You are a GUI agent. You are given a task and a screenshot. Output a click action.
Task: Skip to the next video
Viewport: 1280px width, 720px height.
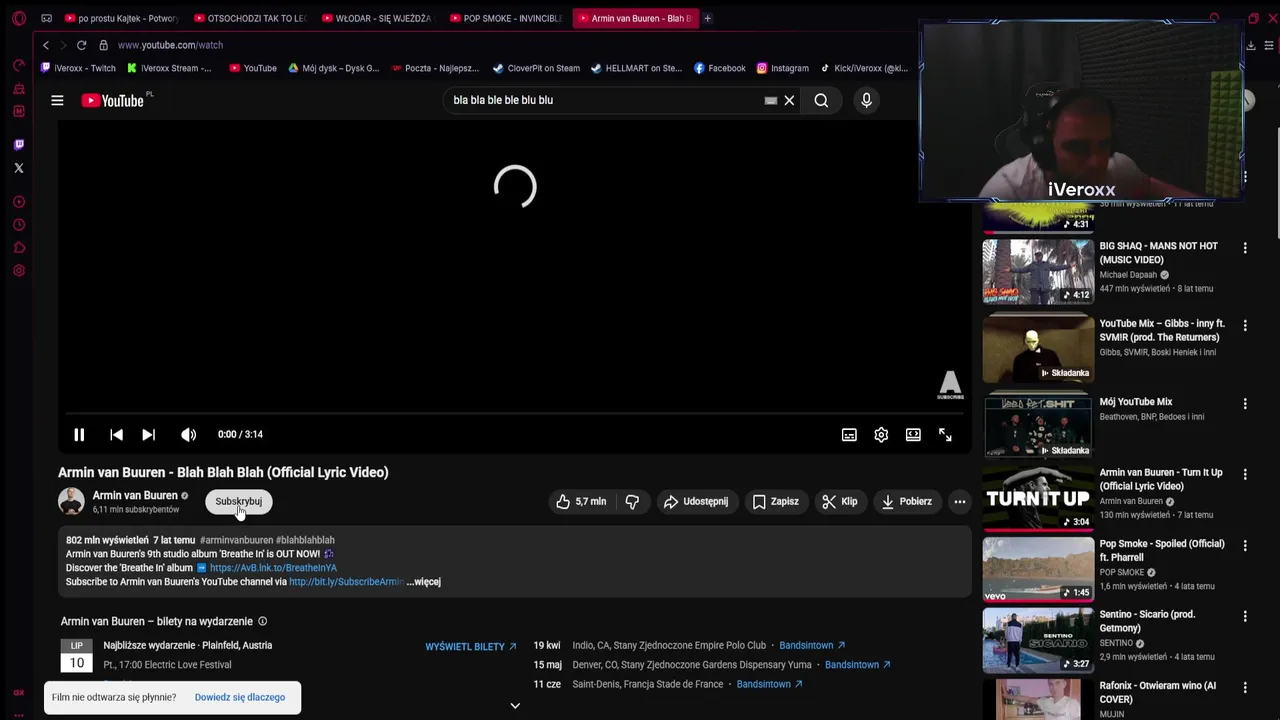tap(148, 434)
